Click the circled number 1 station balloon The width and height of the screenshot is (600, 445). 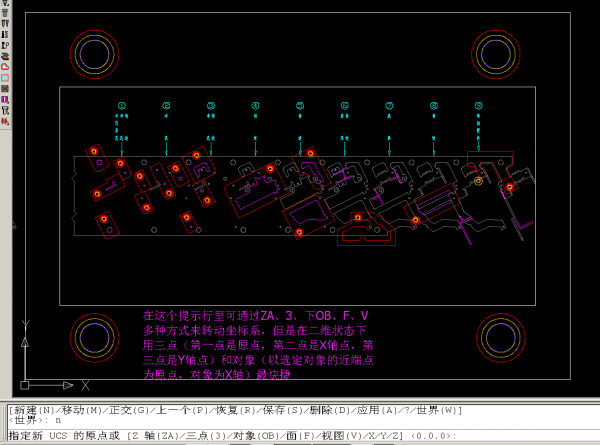pos(122,105)
